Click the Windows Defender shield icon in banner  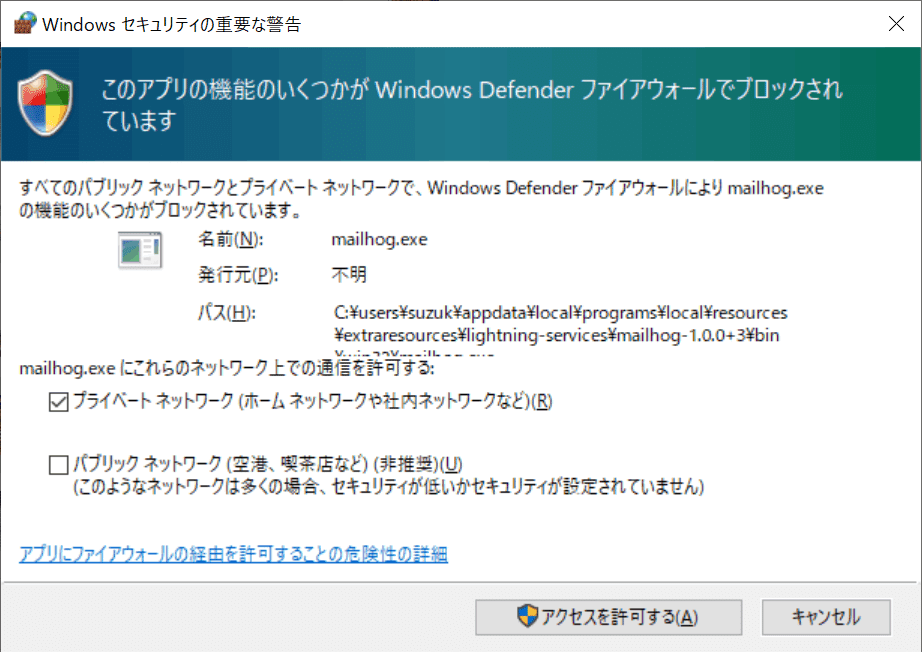click(x=45, y=103)
